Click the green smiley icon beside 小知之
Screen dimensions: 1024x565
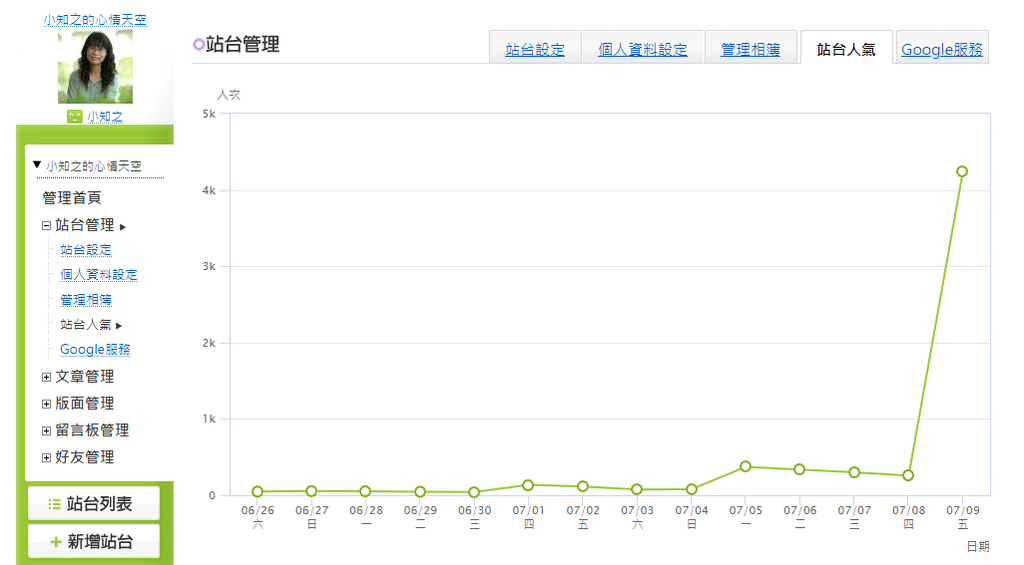coord(74,117)
